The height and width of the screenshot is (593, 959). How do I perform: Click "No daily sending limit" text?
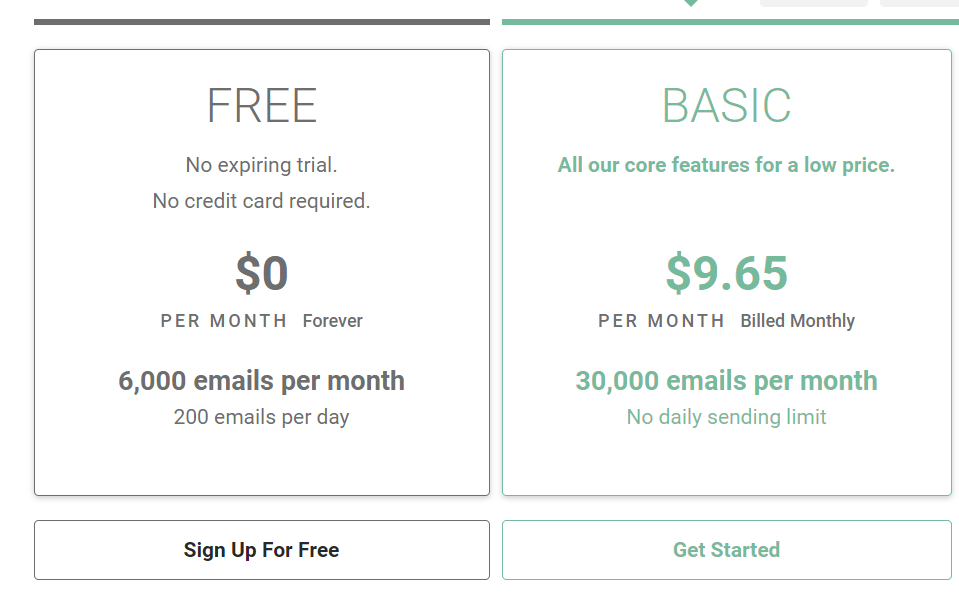click(727, 417)
